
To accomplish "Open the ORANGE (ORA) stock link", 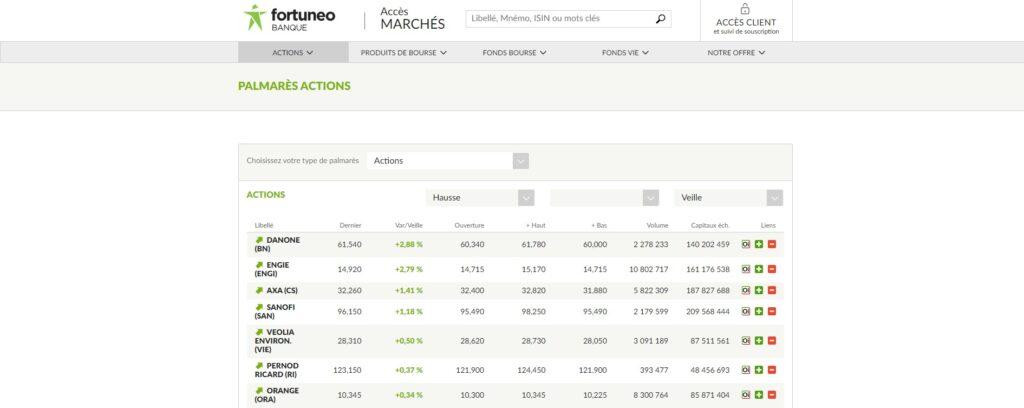I will click(277, 395).
